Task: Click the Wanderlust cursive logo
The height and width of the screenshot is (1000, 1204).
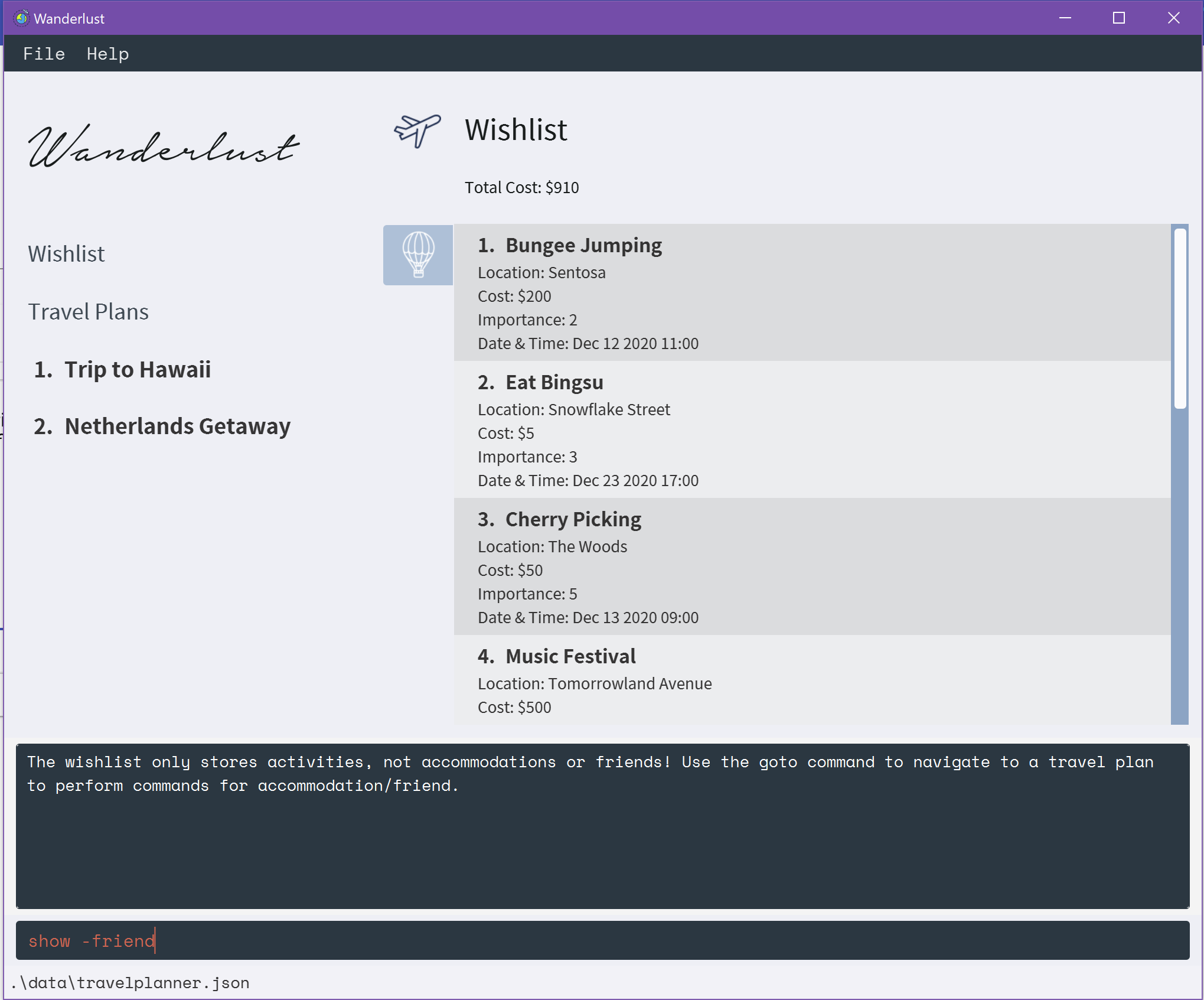Action: [x=164, y=146]
